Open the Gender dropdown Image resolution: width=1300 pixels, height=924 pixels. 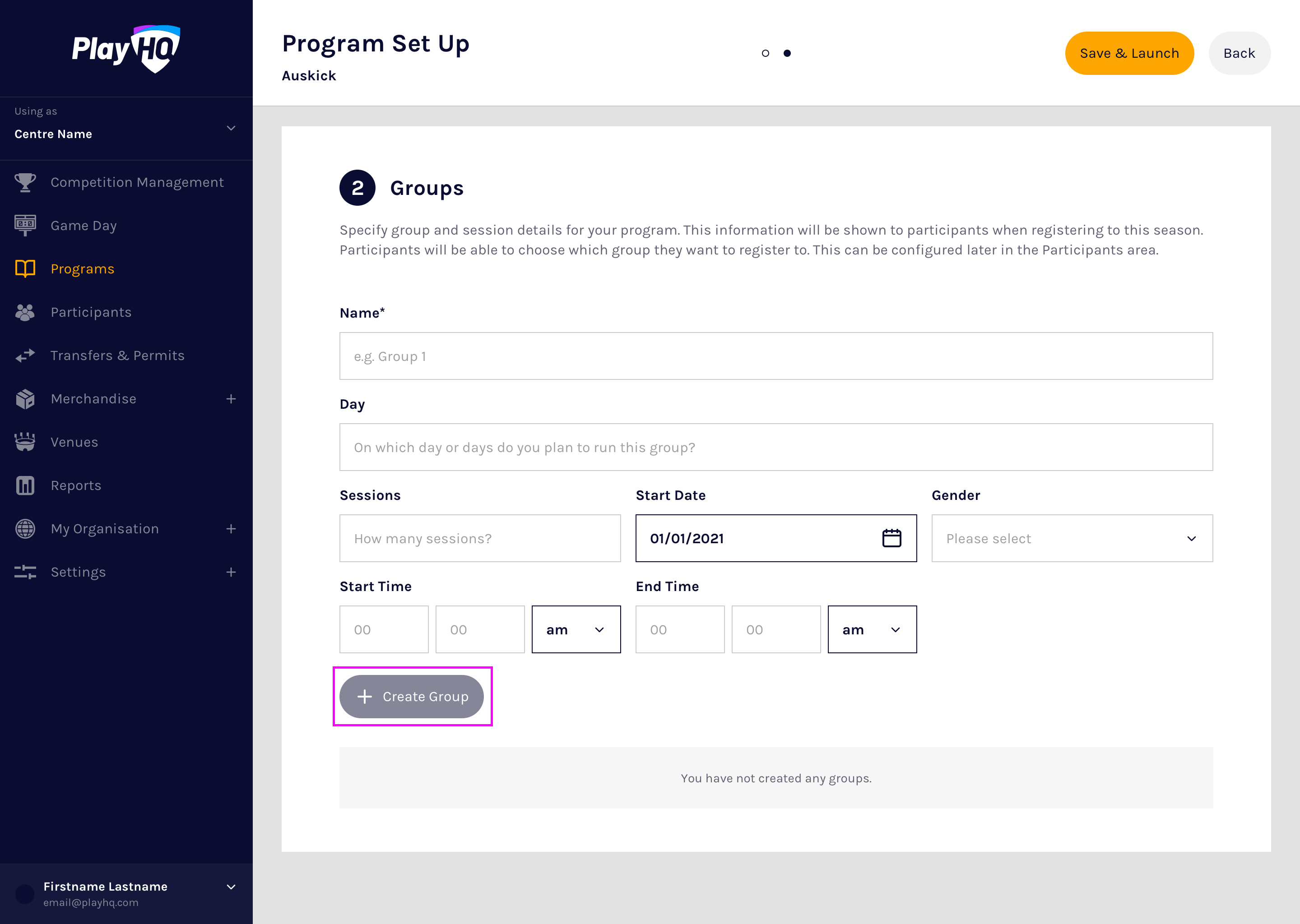1072,538
